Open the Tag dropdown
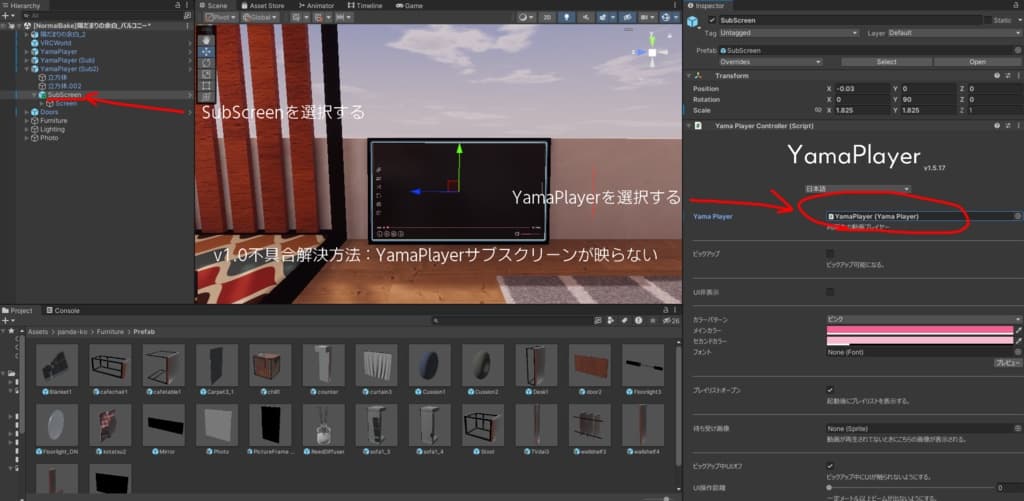The image size is (1024, 501). 789,33
